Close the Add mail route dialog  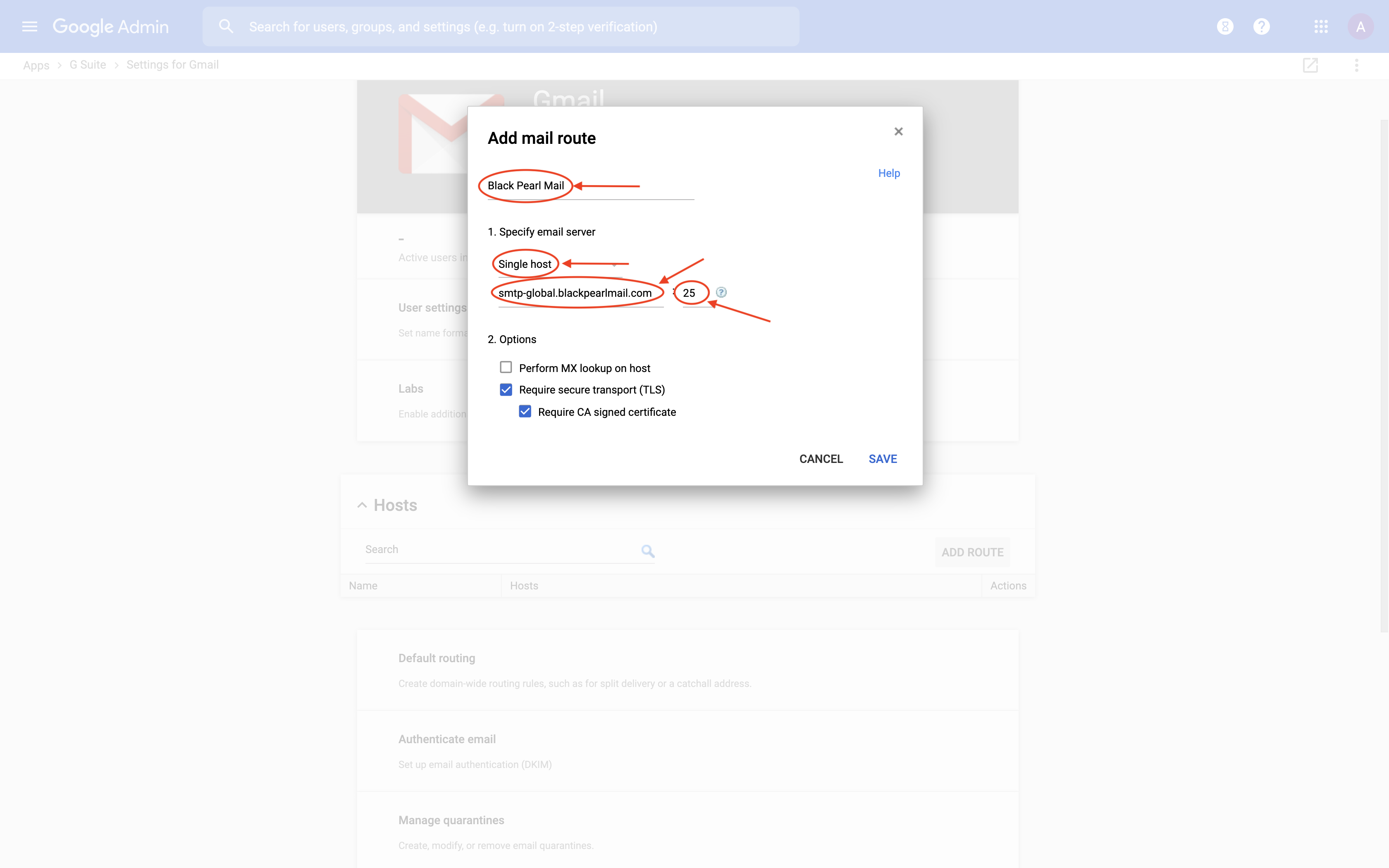pyautogui.click(x=898, y=131)
